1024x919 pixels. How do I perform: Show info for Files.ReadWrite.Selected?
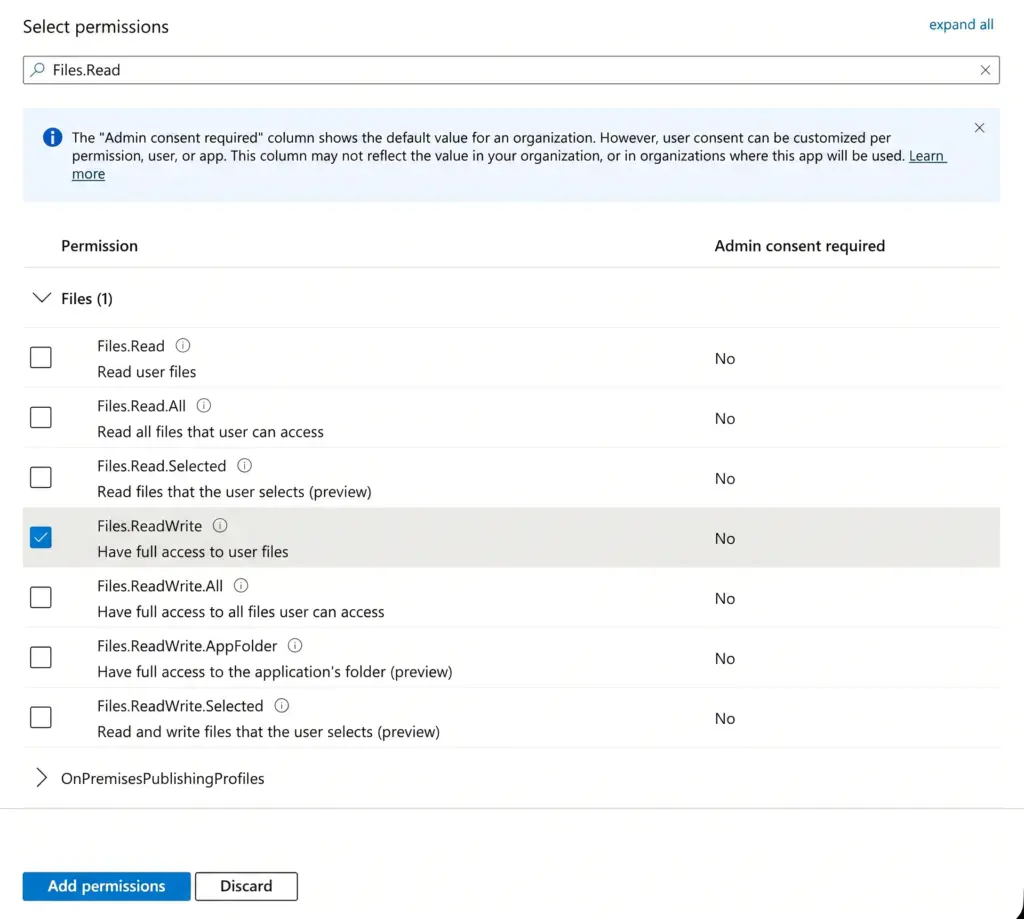tap(281, 706)
